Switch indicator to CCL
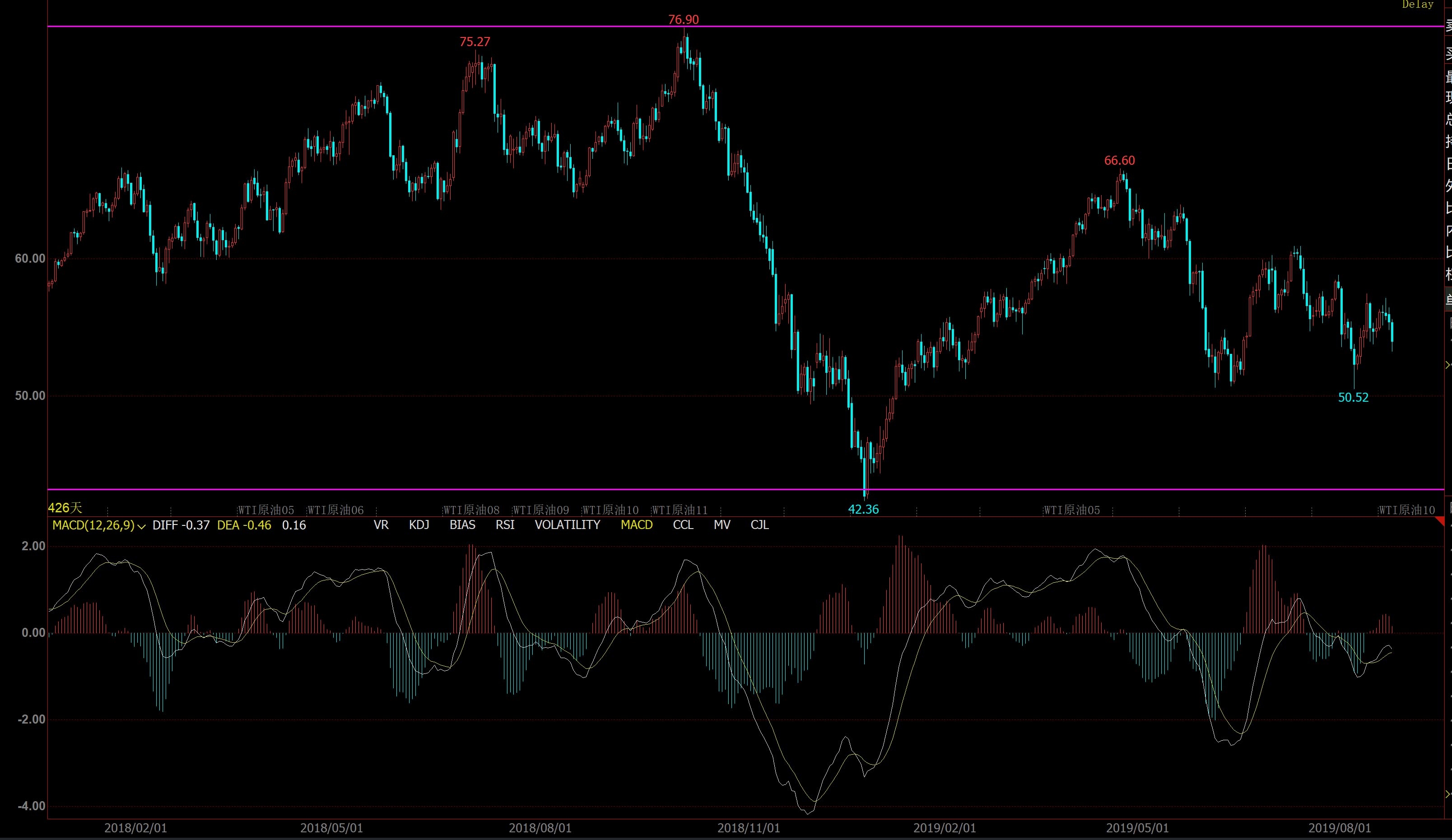Image resolution: width=1452 pixels, height=840 pixels. click(x=684, y=525)
